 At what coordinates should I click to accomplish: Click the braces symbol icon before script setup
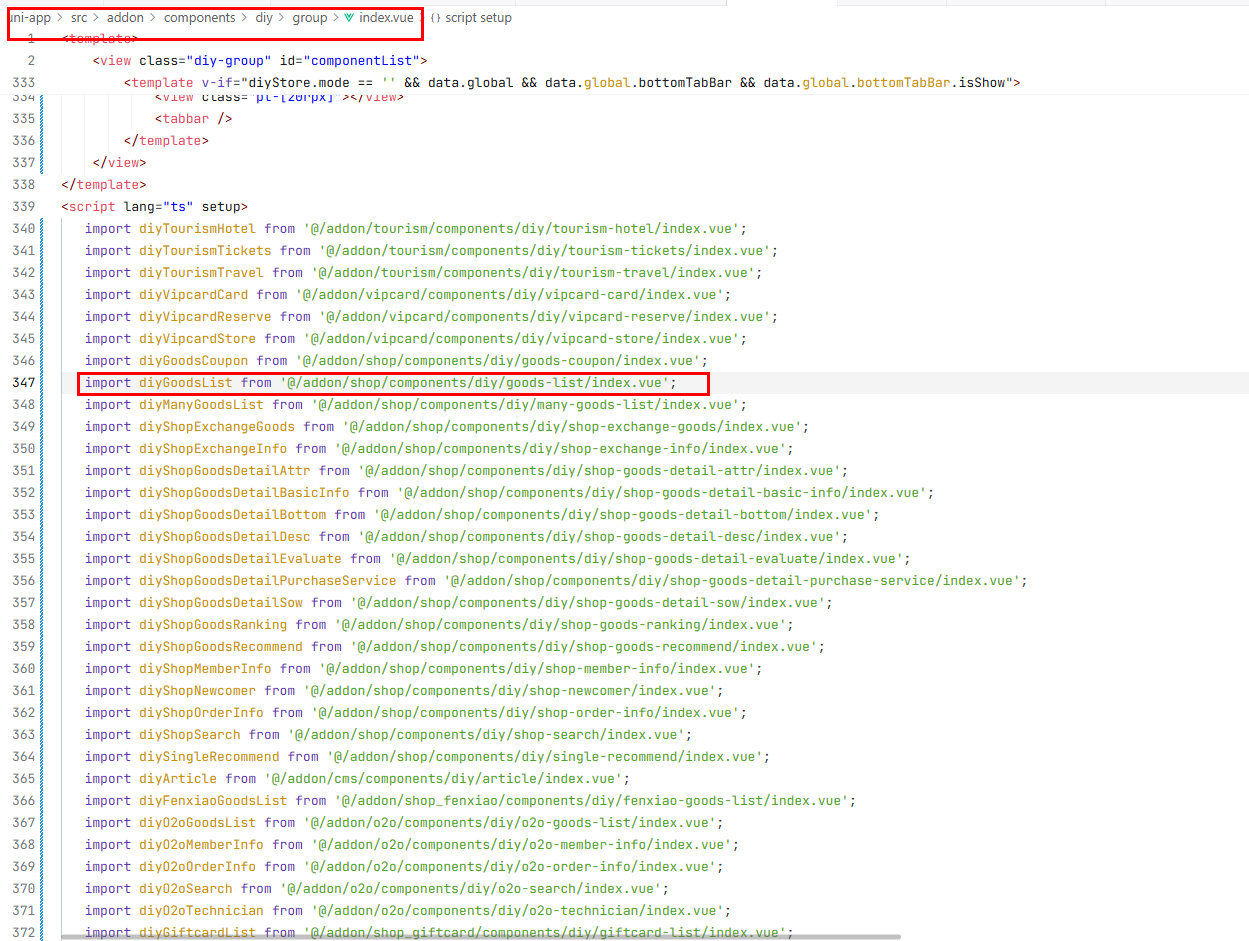[x=435, y=18]
